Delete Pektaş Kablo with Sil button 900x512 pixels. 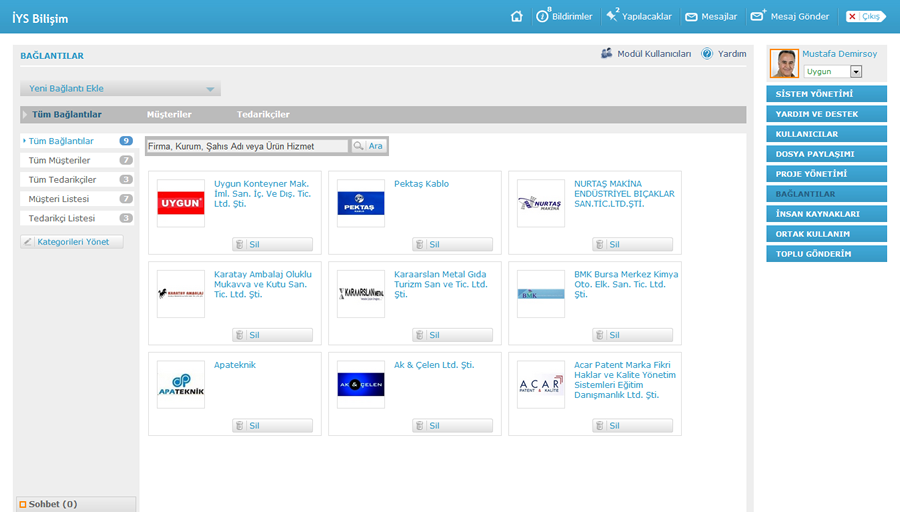452,244
